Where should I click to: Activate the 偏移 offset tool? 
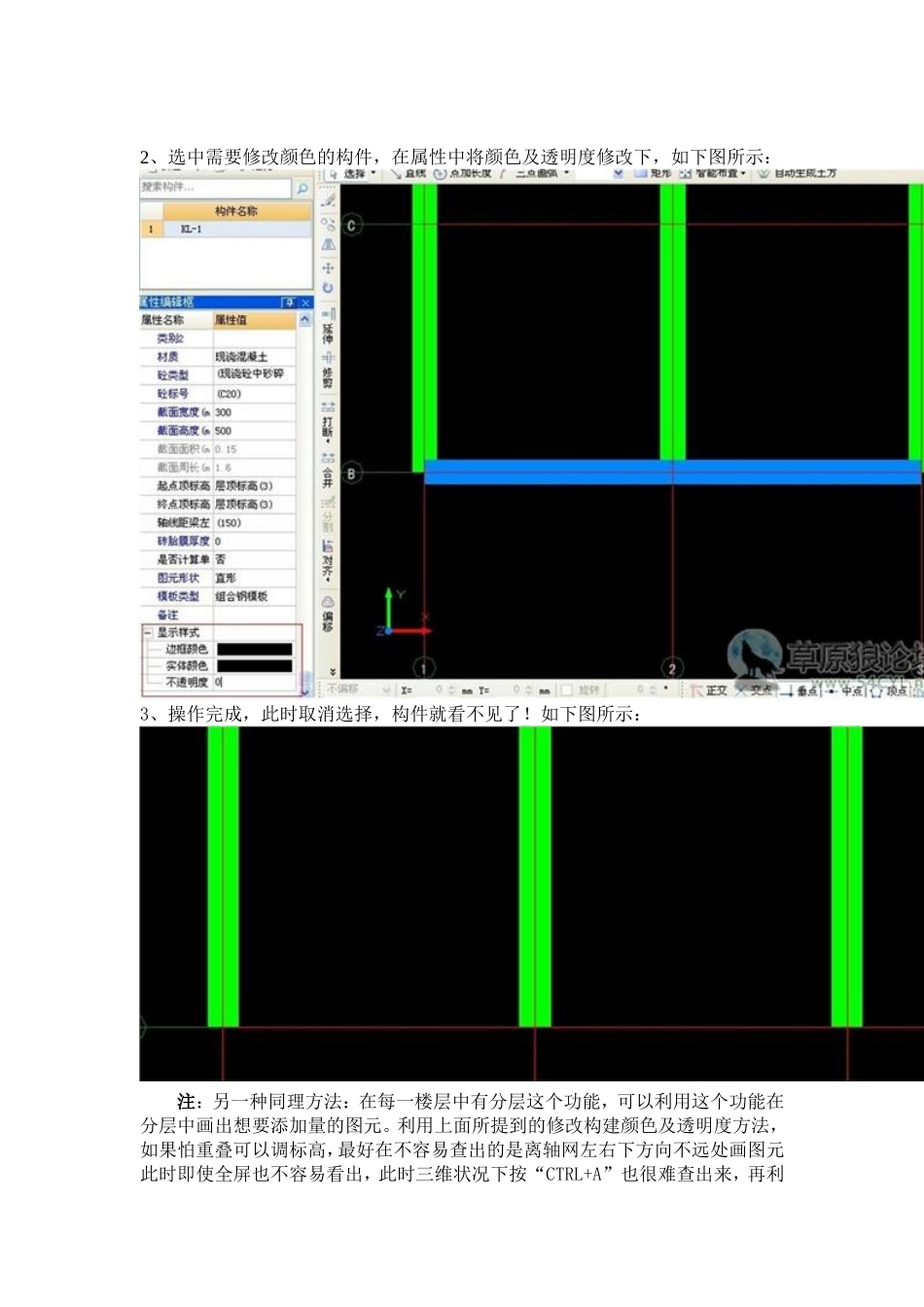tap(328, 614)
